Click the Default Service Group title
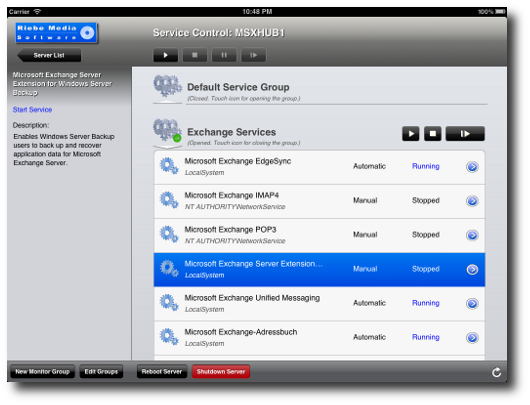530x405 pixels. [x=238, y=87]
